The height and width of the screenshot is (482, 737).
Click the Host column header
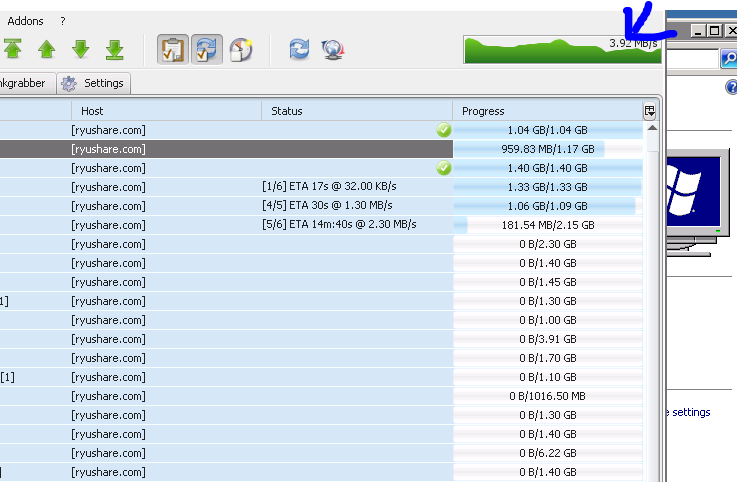166,111
